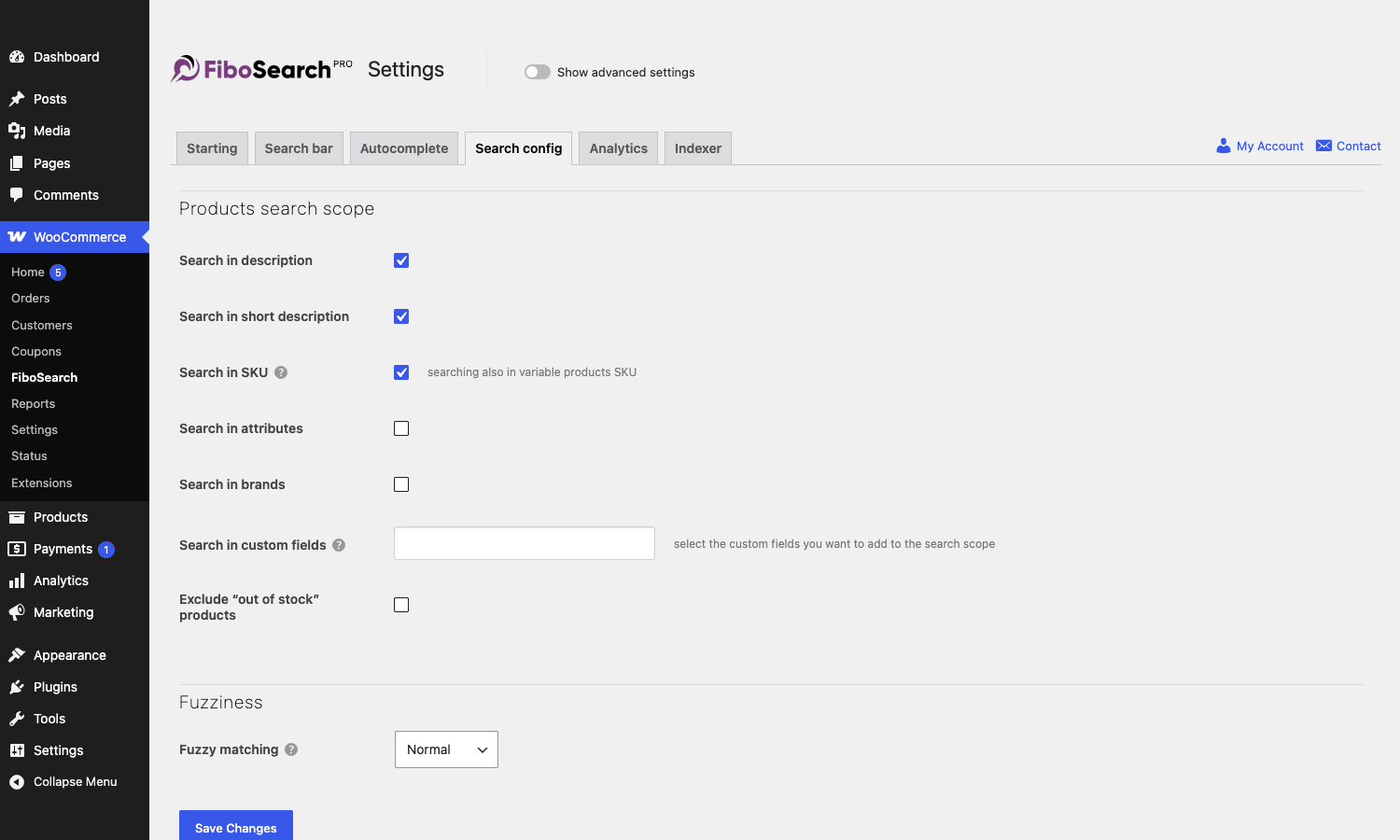Open WooCommerce Orders submenu link
The image size is (1400, 840).
click(31, 299)
